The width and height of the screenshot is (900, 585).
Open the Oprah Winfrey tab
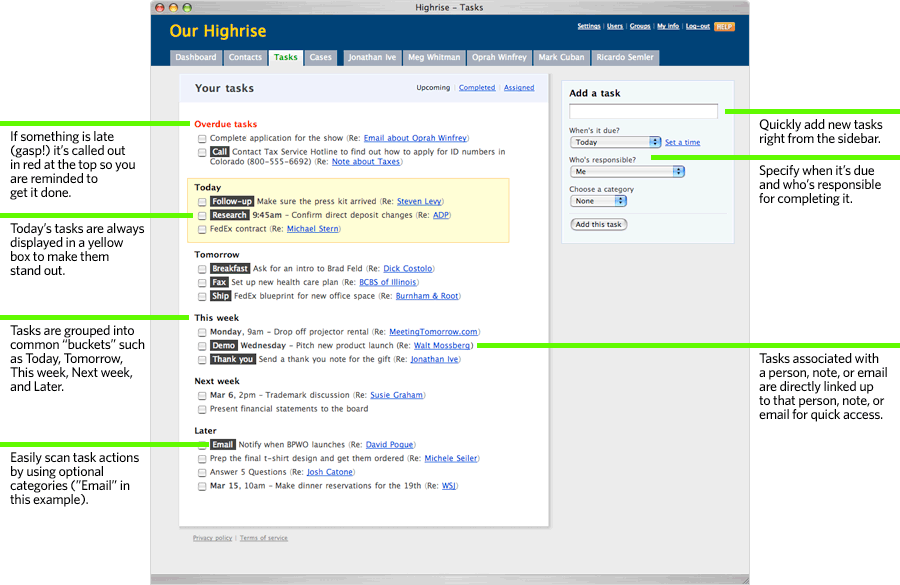coord(499,57)
